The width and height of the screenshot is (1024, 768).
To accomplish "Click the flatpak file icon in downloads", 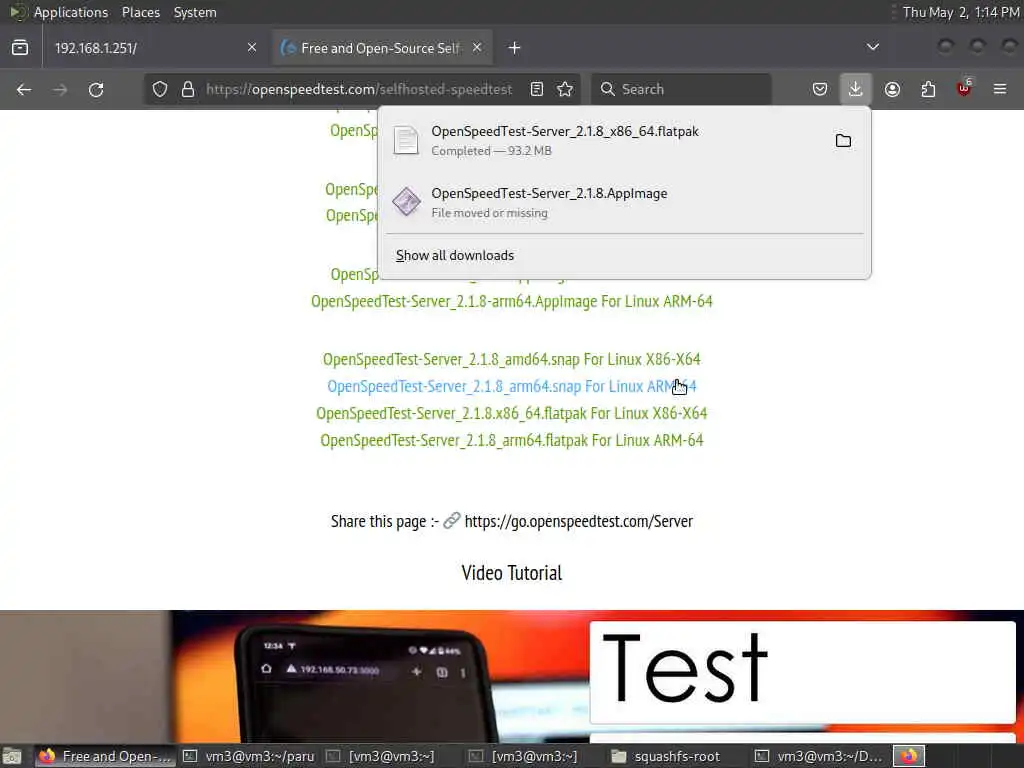I will point(406,140).
